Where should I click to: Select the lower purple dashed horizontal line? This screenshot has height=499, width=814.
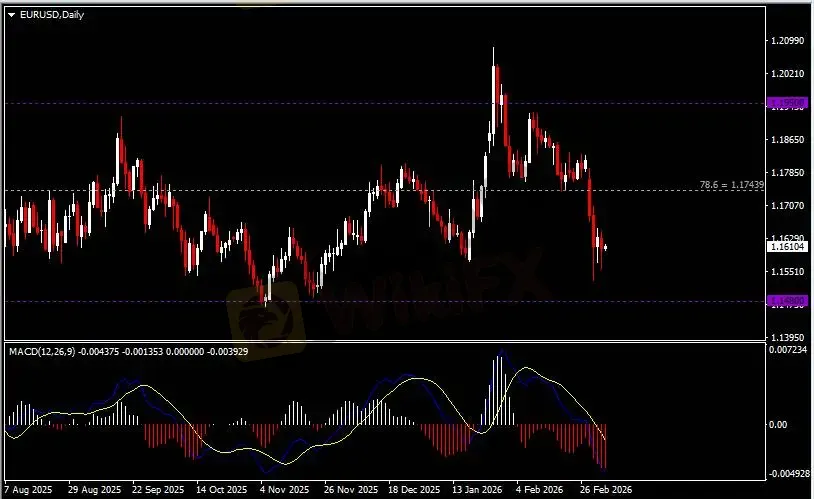pos(400,300)
